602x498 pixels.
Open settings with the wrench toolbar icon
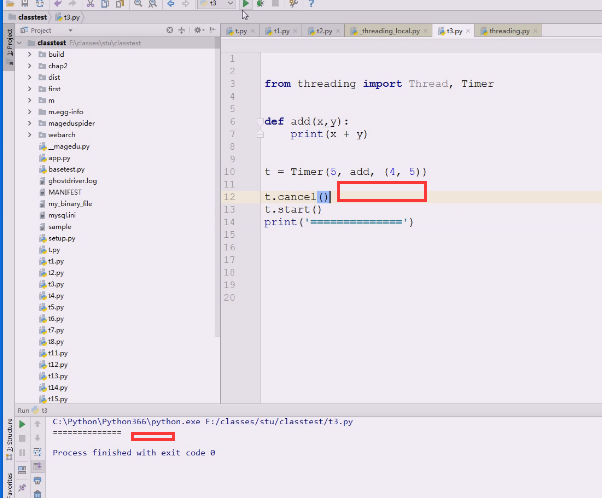(294, 4)
